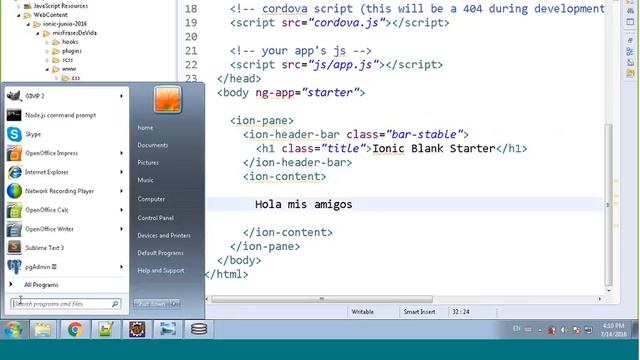Viewport: 640px width, 360px height.
Task: Open Pictures from Start menu
Action: click(x=148, y=162)
